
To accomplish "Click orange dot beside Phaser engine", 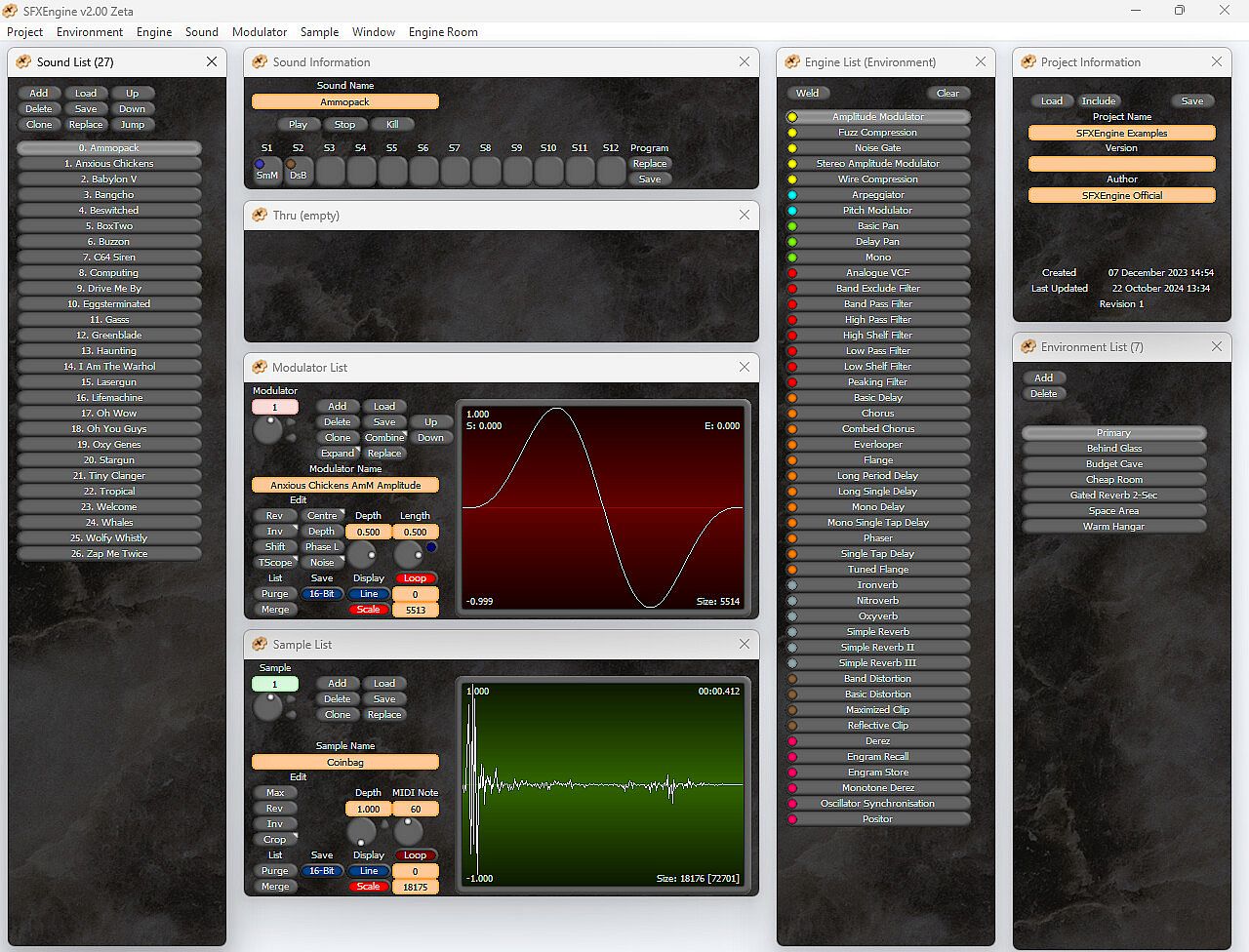I will (792, 538).
